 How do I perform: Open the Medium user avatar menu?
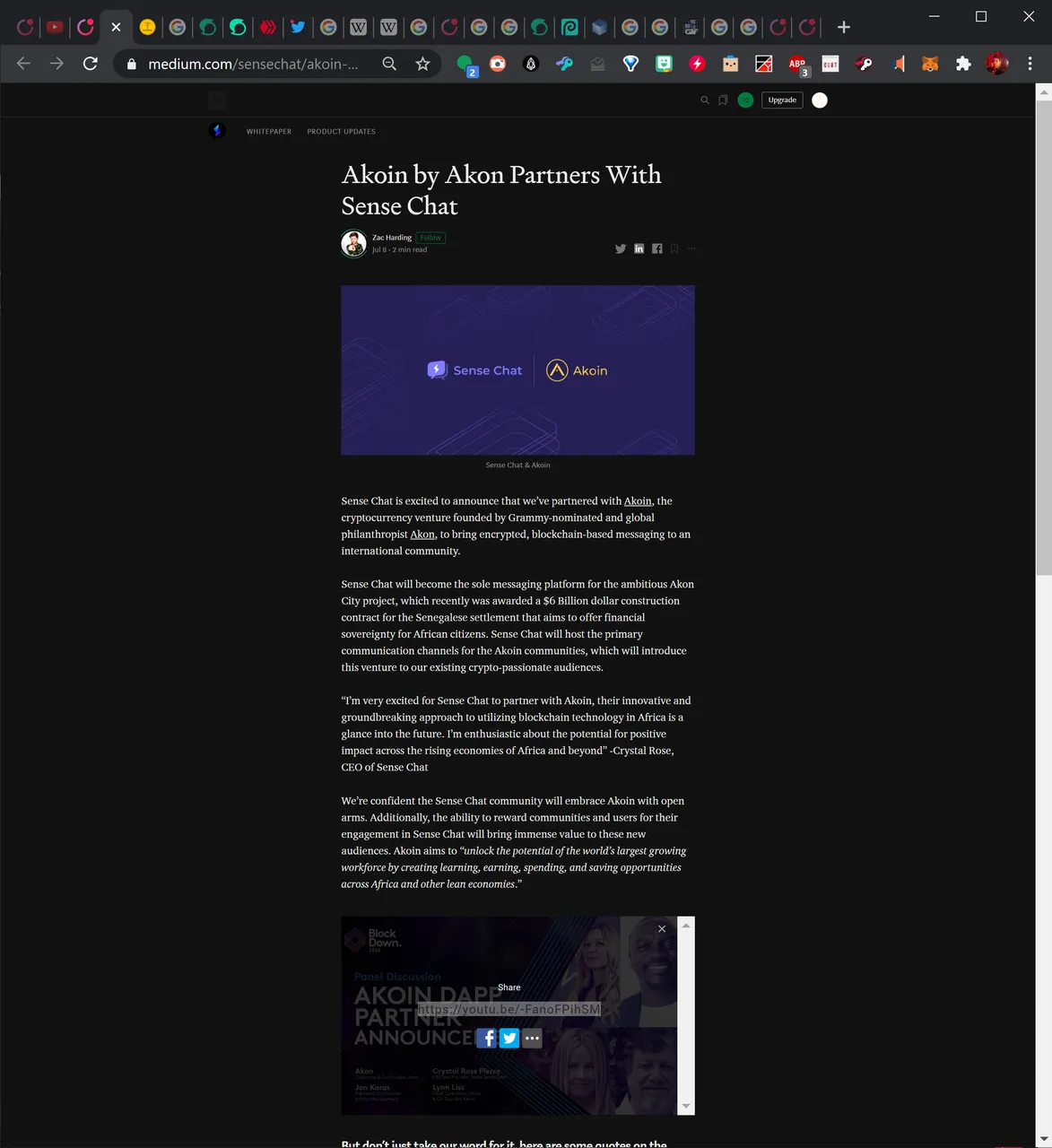pyautogui.click(x=820, y=100)
